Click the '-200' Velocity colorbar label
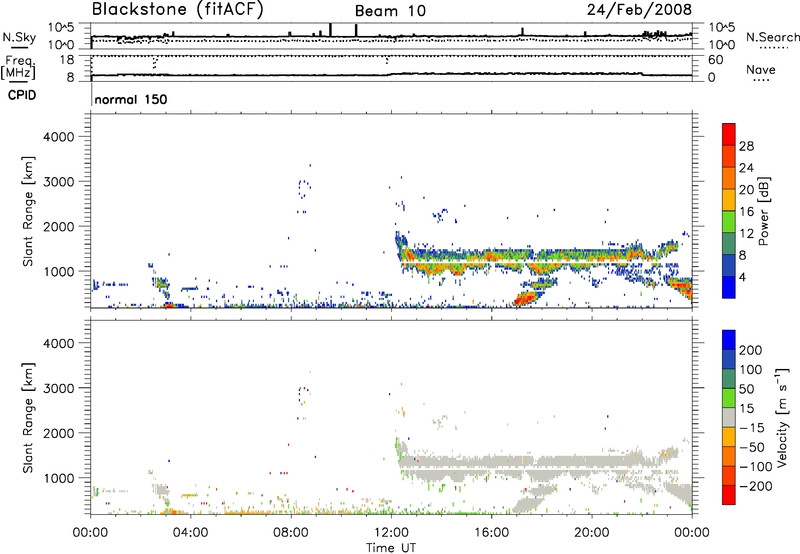This screenshot has width=800, height=554. tap(755, 486)
